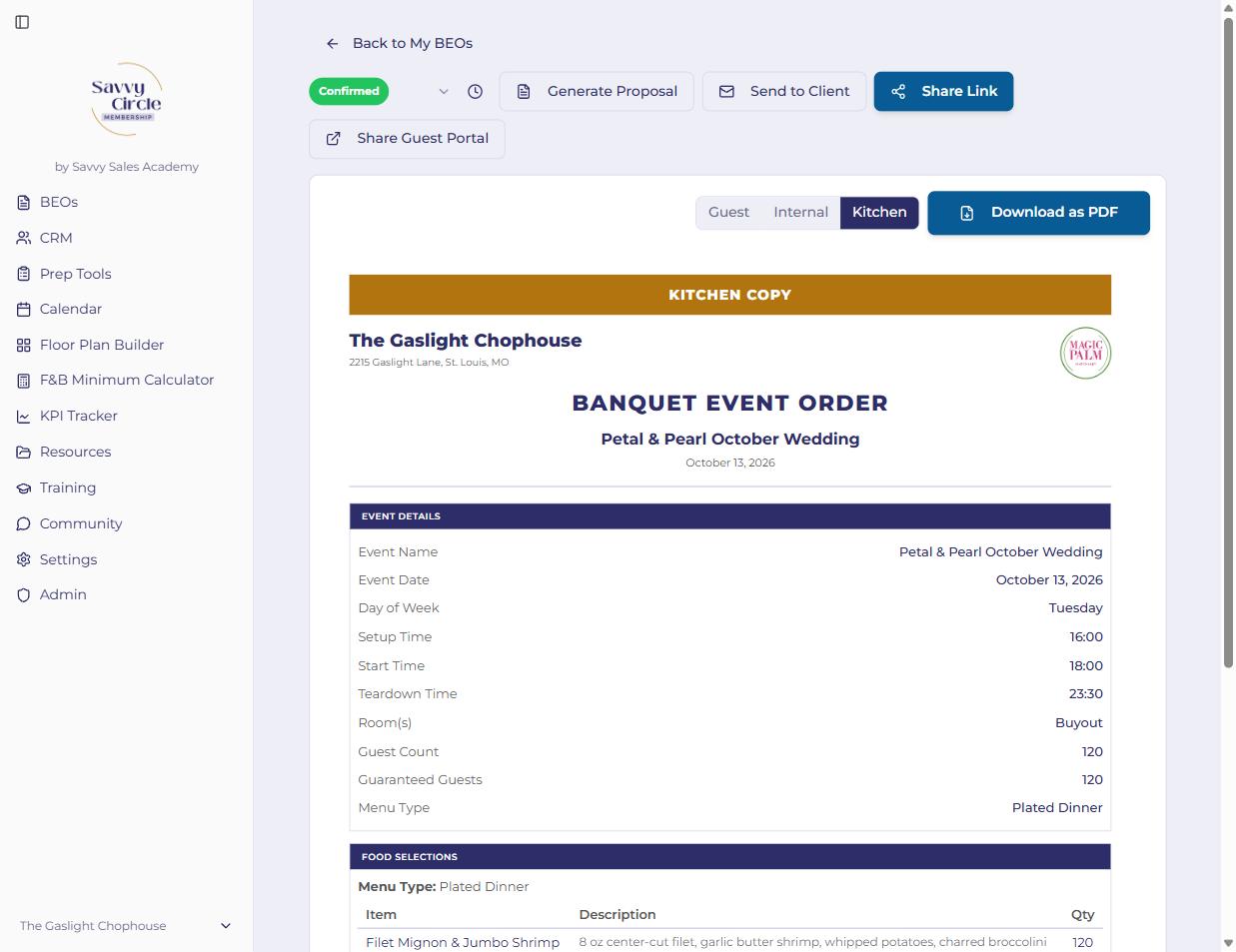
Task: Click the Buyout room value
Action: (1079, 722)
